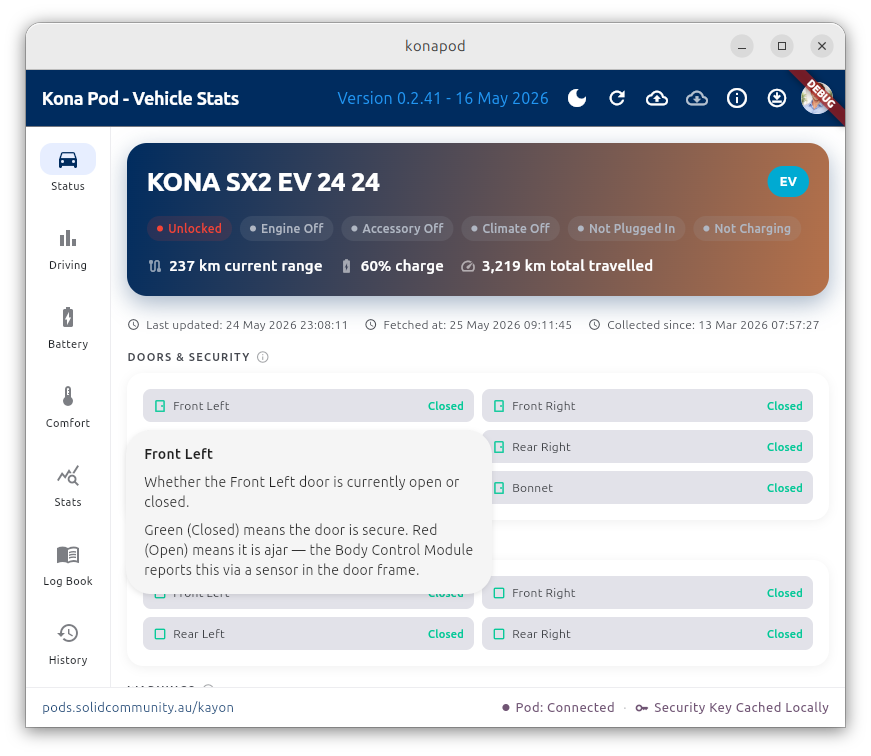Click door icon in Front Right door row
This screenshot has height=756, width=871.
click(x=499, y=406)
